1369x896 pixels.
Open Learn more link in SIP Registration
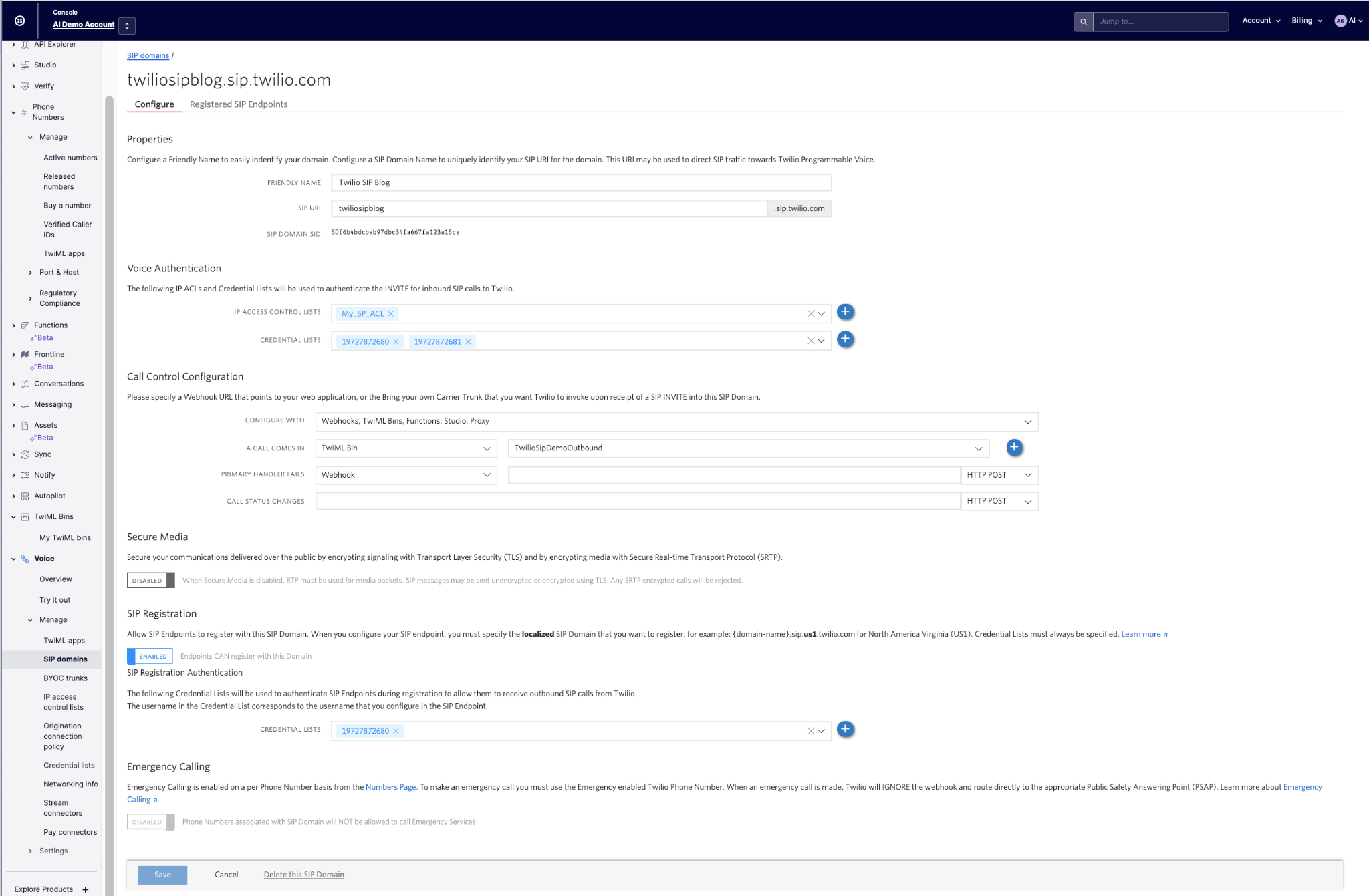(x=1144, y=634)
